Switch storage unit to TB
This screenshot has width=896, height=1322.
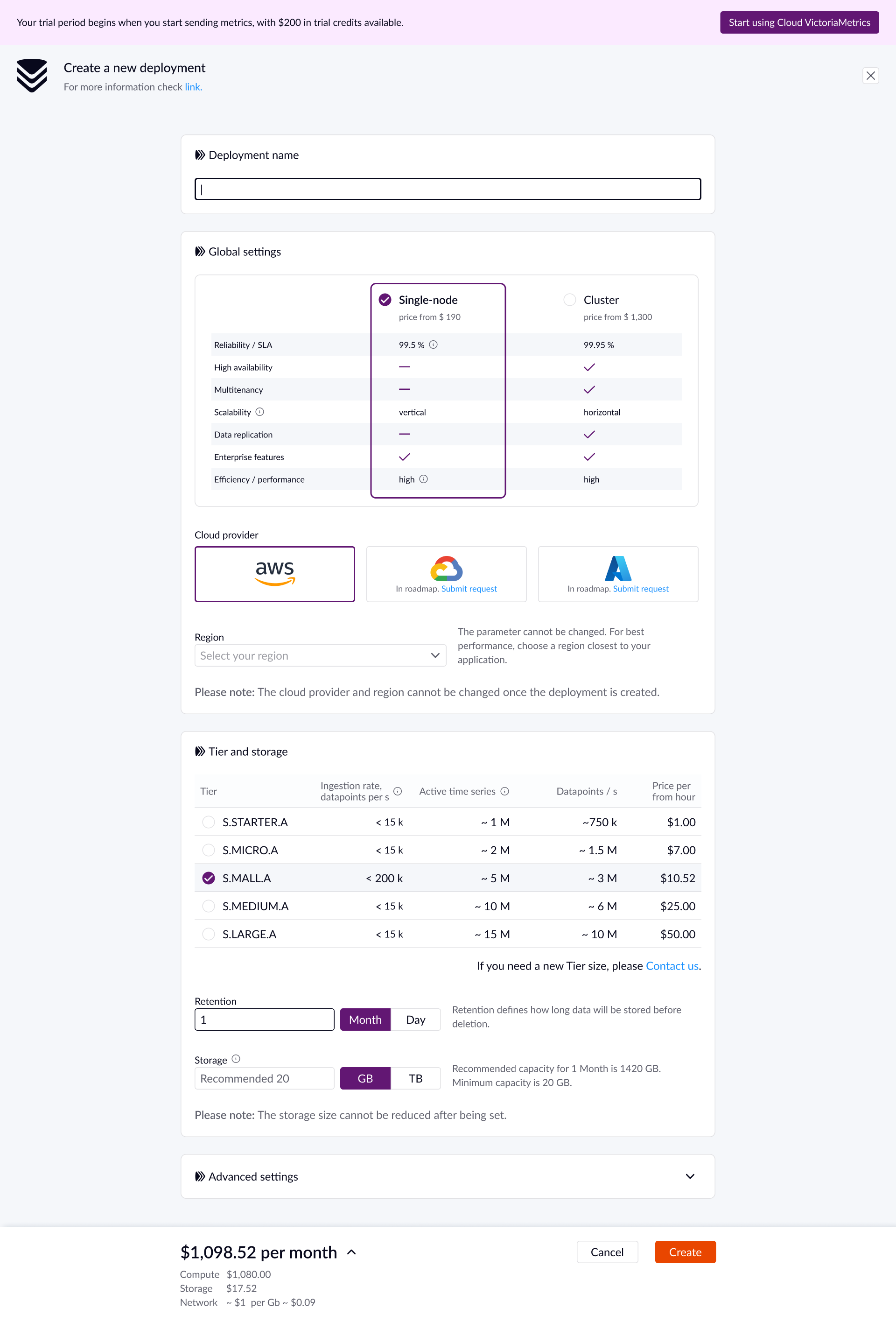coord(416,1078)
